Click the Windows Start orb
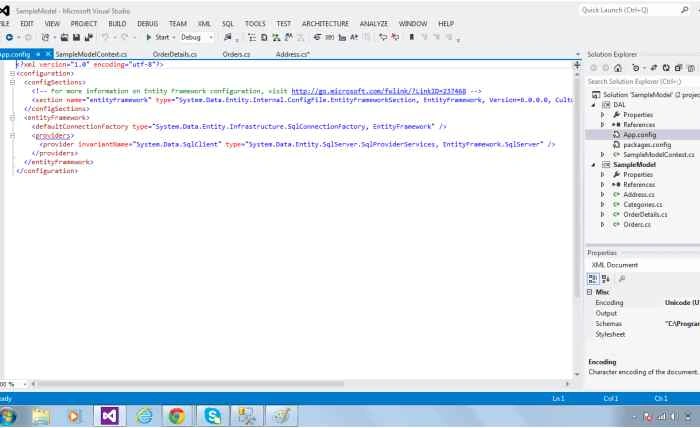Viewport: 700px width, 428px height. pyautogui.click(x=8, y=416)
